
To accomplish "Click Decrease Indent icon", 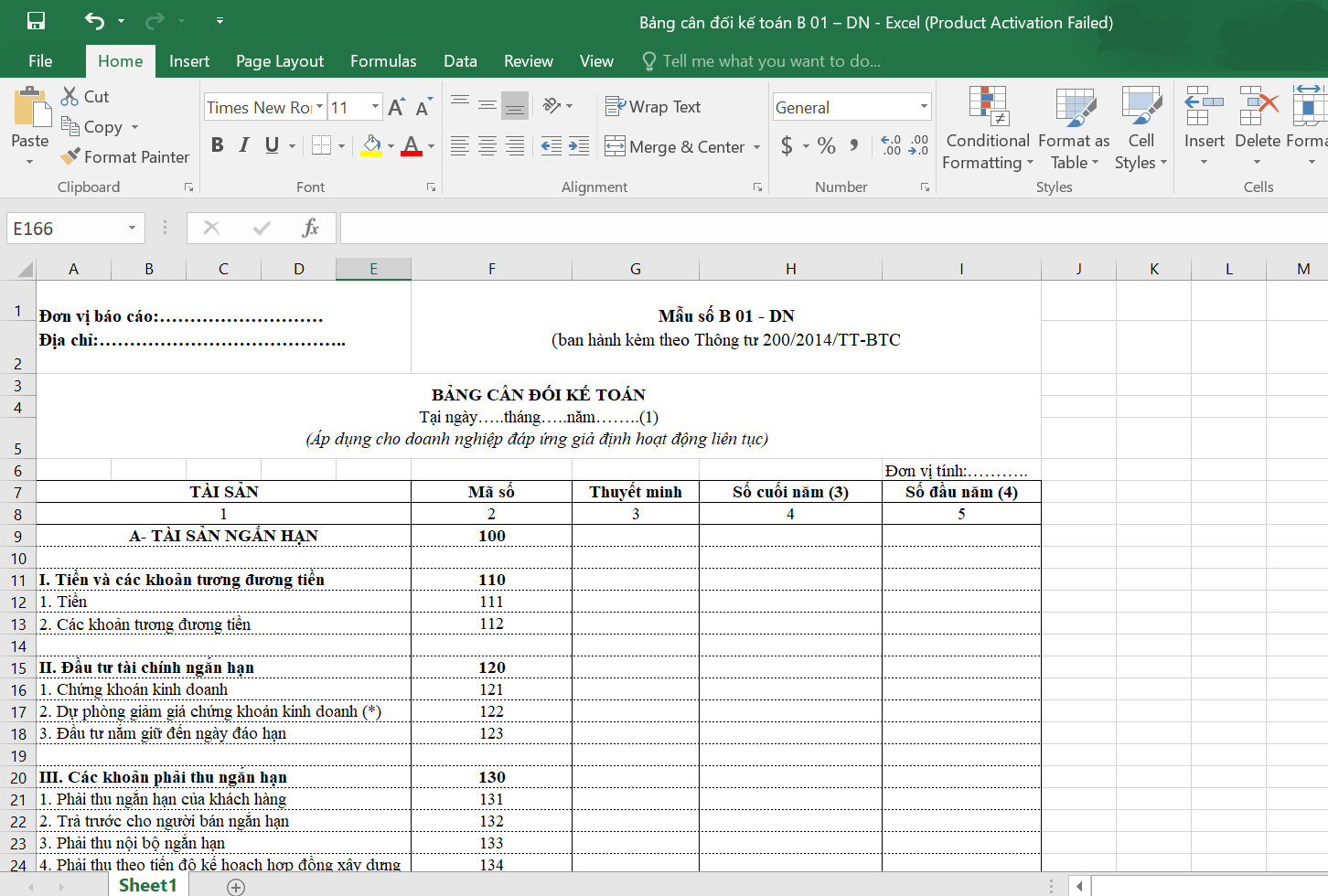I will (x=552, y=145).
